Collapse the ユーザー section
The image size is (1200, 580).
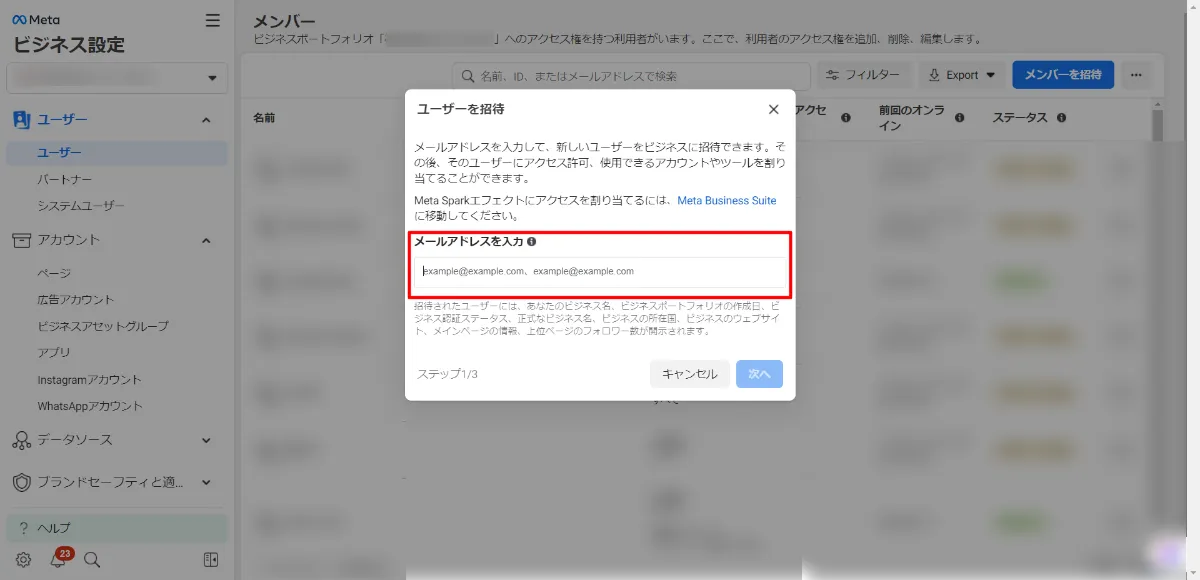206,120
